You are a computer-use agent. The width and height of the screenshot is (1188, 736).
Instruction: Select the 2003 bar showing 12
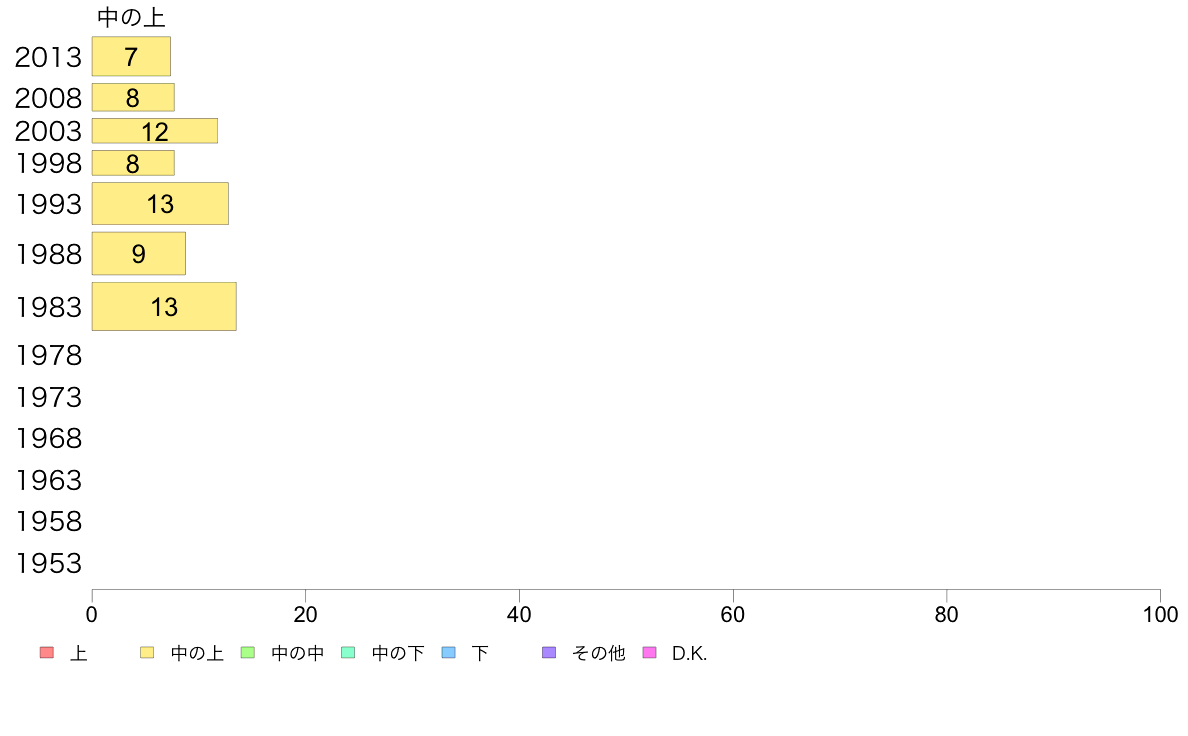pos(155,131)
